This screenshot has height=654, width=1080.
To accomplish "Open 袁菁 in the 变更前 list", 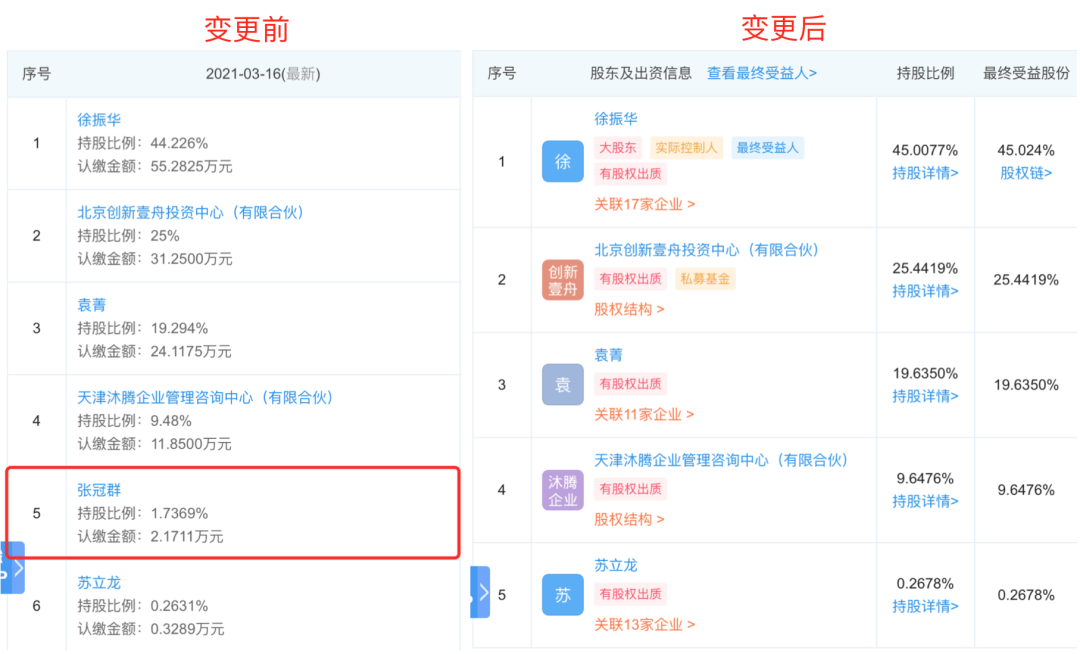I will (92, 305).
